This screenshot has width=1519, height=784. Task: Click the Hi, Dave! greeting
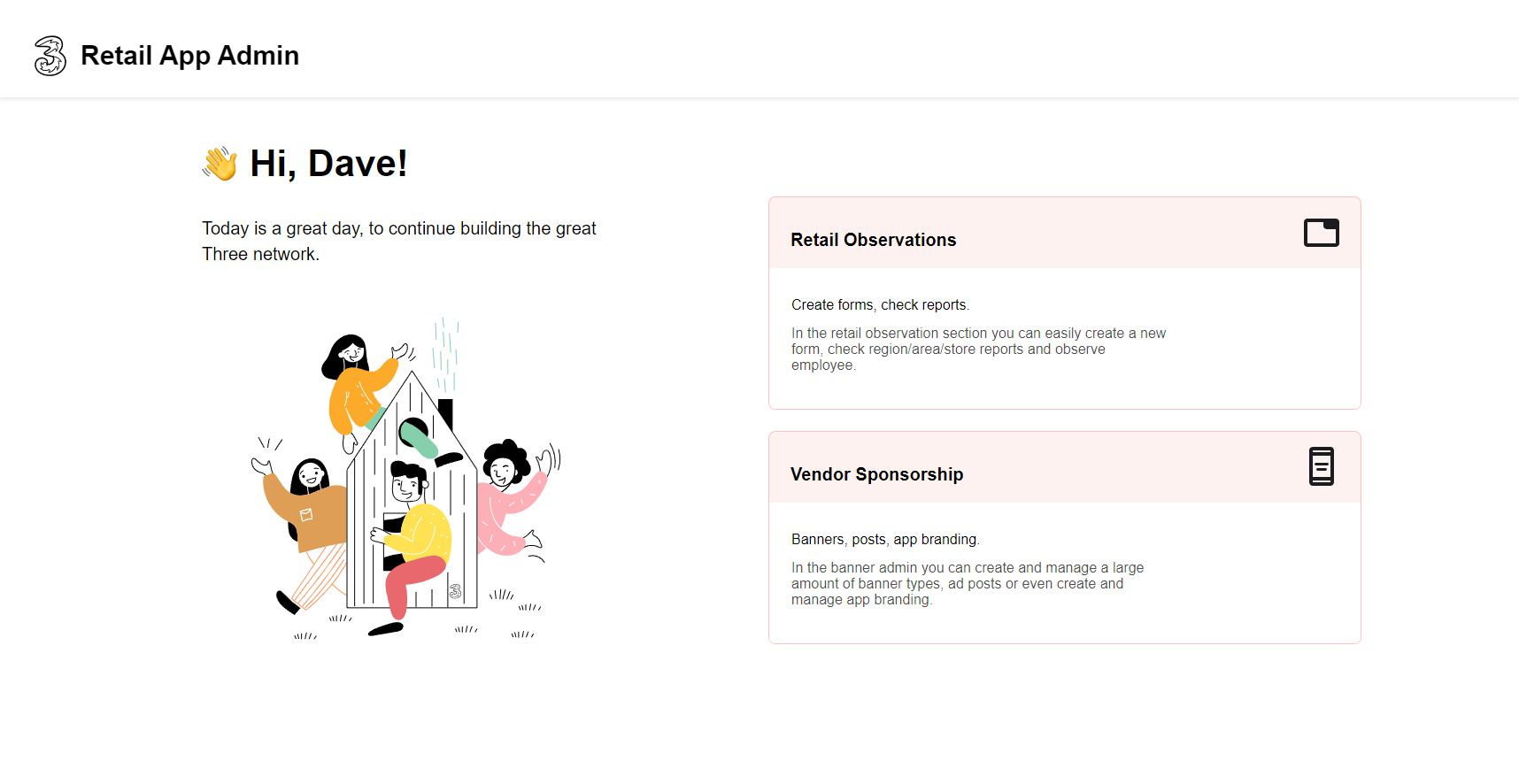328,164
